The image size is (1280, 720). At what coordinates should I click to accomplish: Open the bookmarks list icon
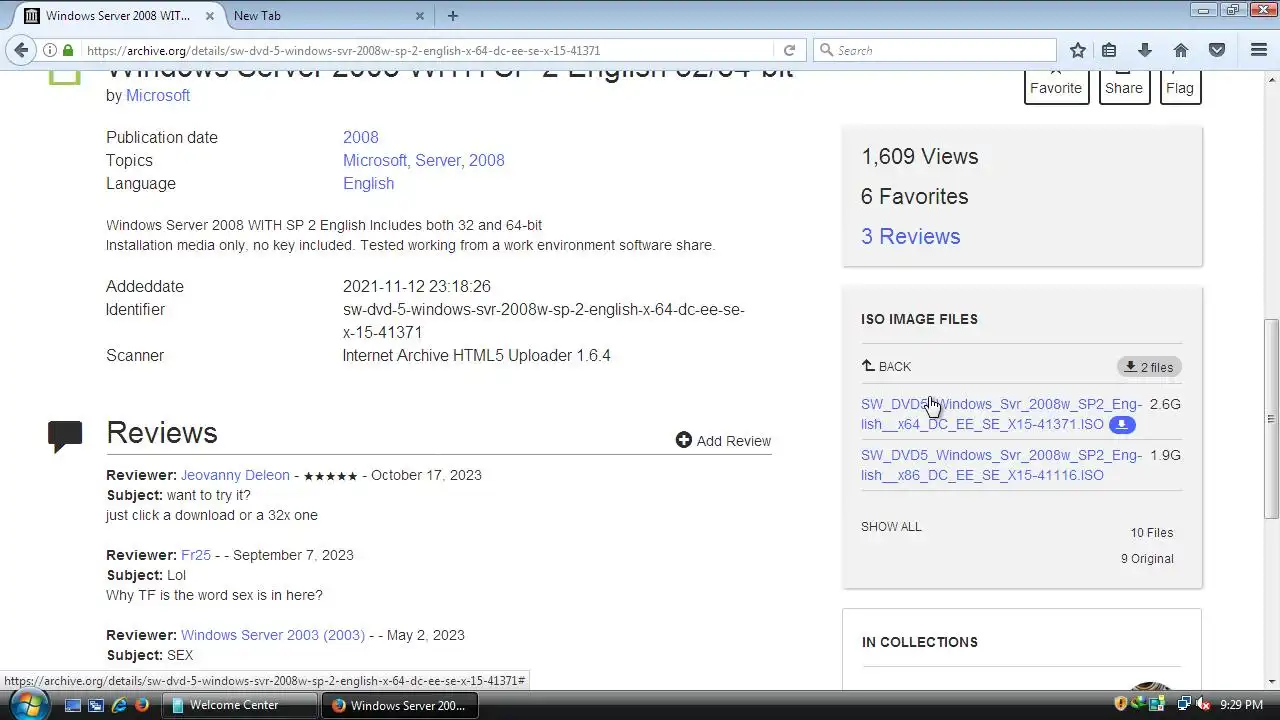pyautogui.click(x=1109, y=50)
